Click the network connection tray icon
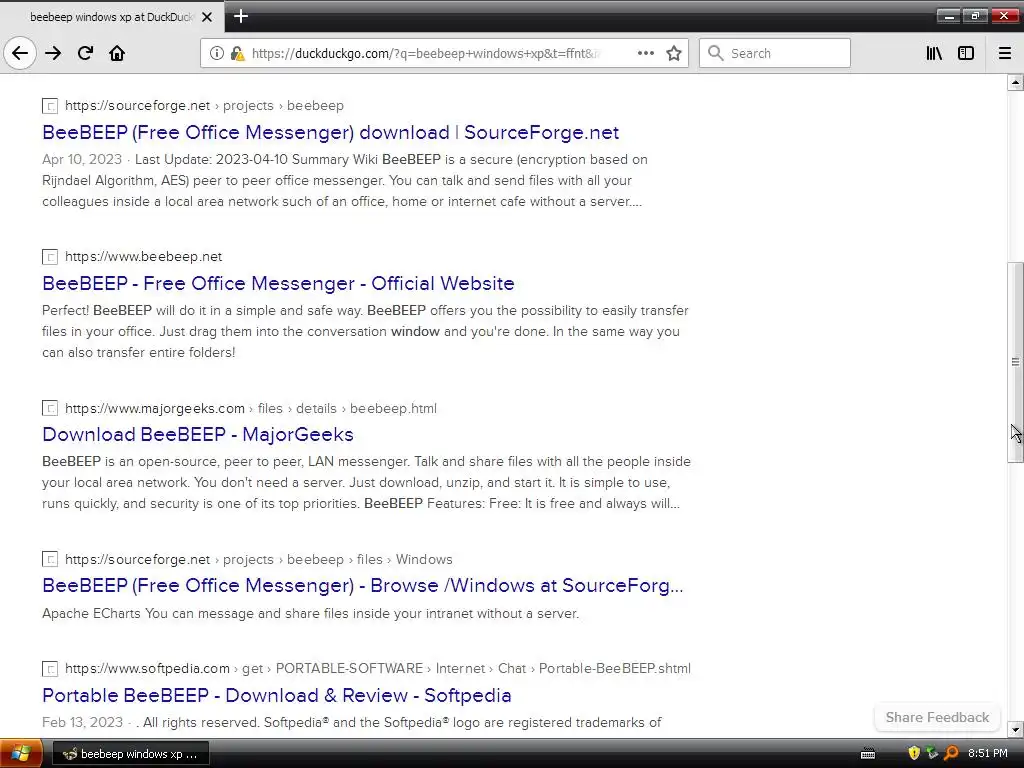1024x768 pixels. coord(933,753)
